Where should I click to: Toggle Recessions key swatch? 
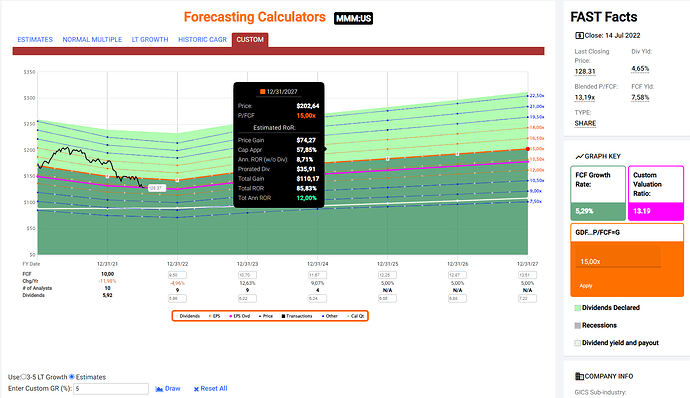click(x=578, y=325)
